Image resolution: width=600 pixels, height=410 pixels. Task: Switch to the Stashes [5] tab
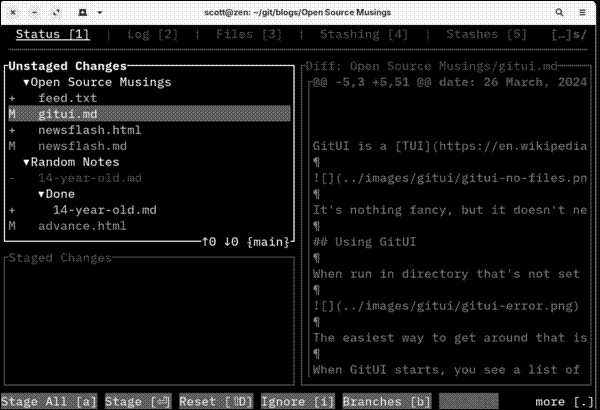tap(486, 34)
